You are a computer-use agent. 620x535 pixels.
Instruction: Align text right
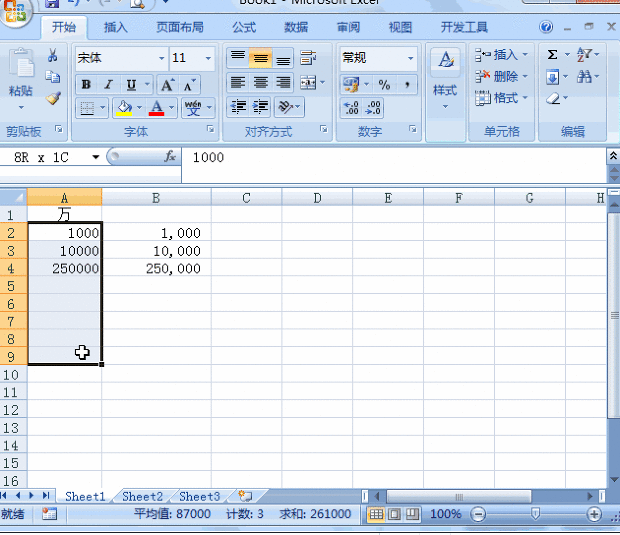tap(283, 83)
